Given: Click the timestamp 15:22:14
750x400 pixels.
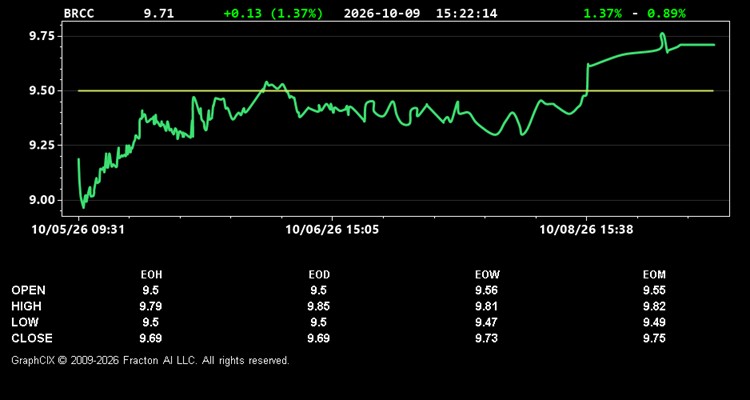Looking at the screenshot, I should [466, 13].
